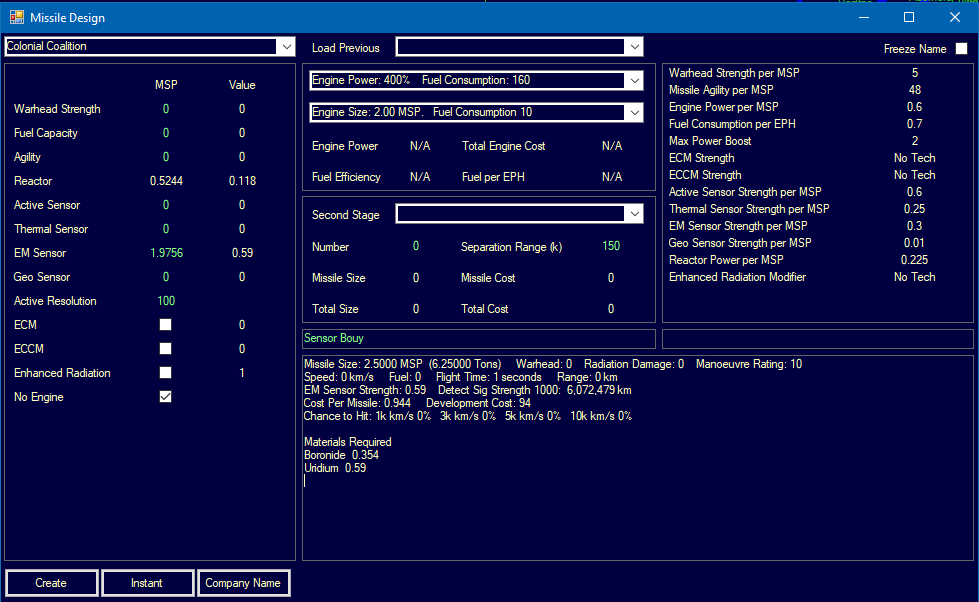The image size is (979, 602).
Task: Close the Missile Design window
Action: coord(955,17)
